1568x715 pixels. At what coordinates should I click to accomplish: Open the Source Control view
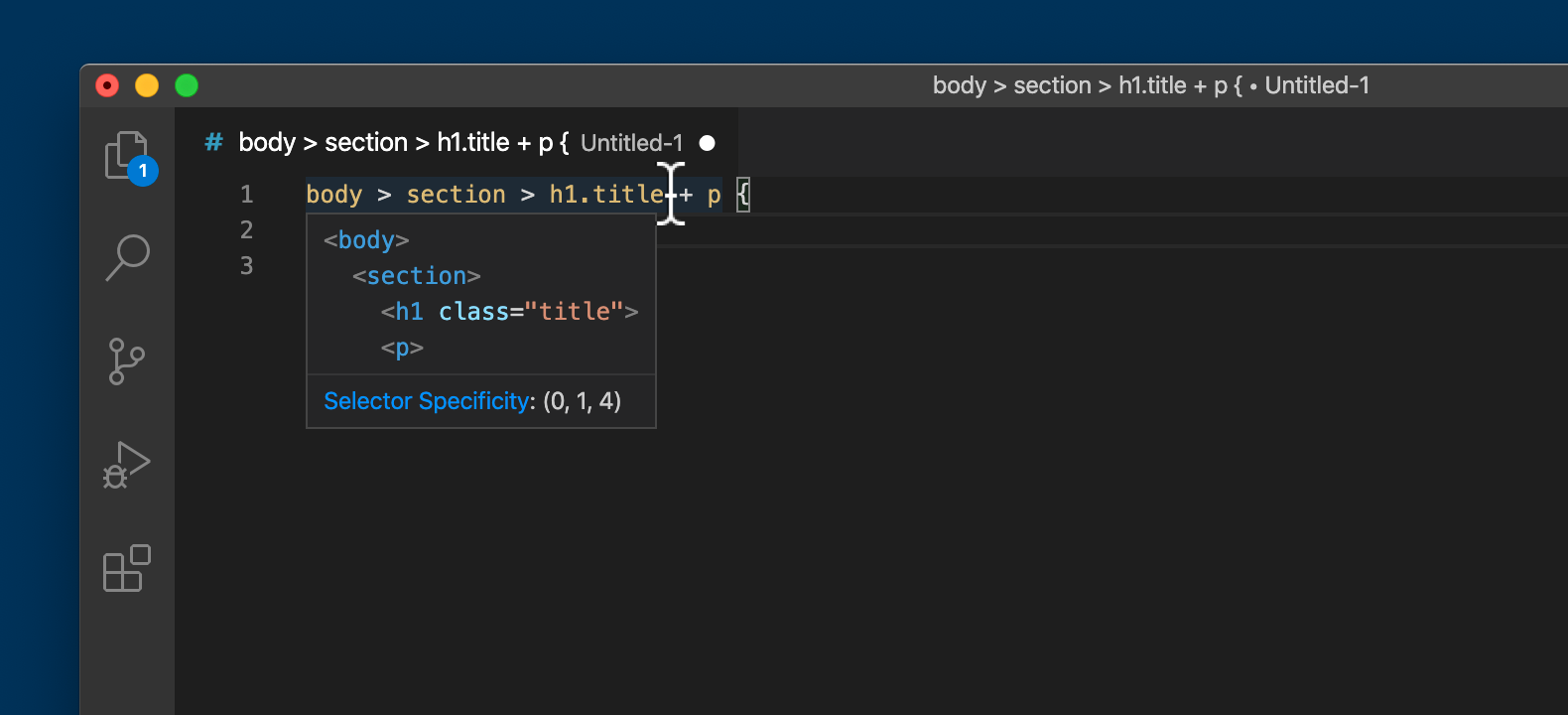pyautogui.click(x=126, y=361)
